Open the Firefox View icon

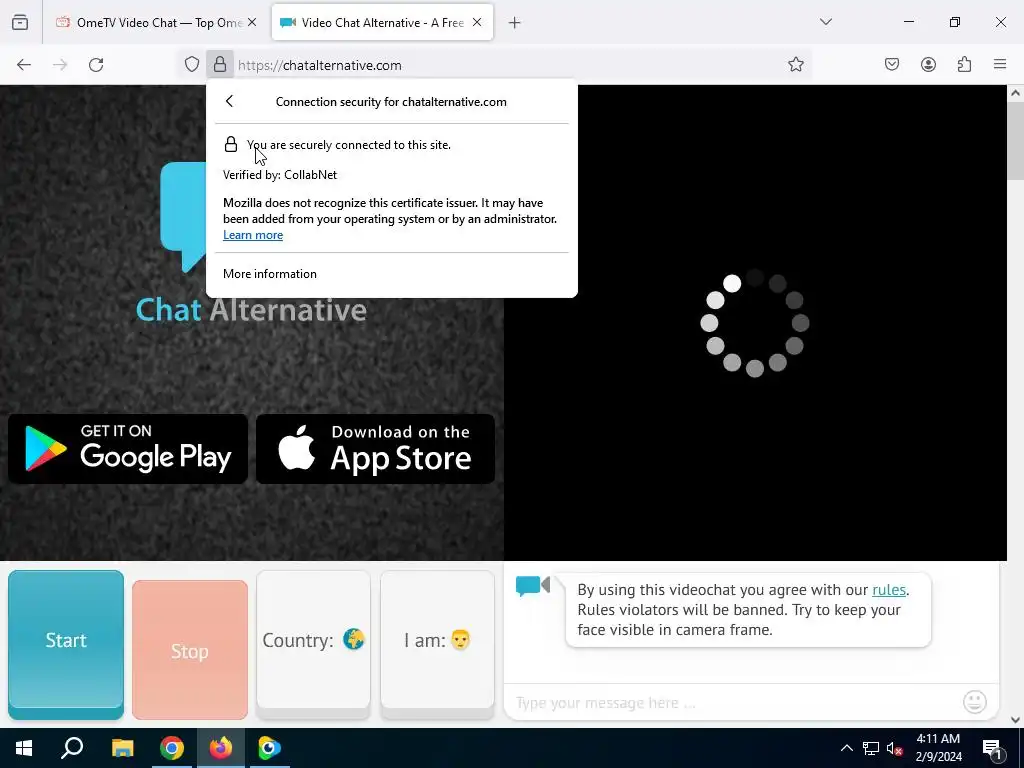tap(20, 22)
